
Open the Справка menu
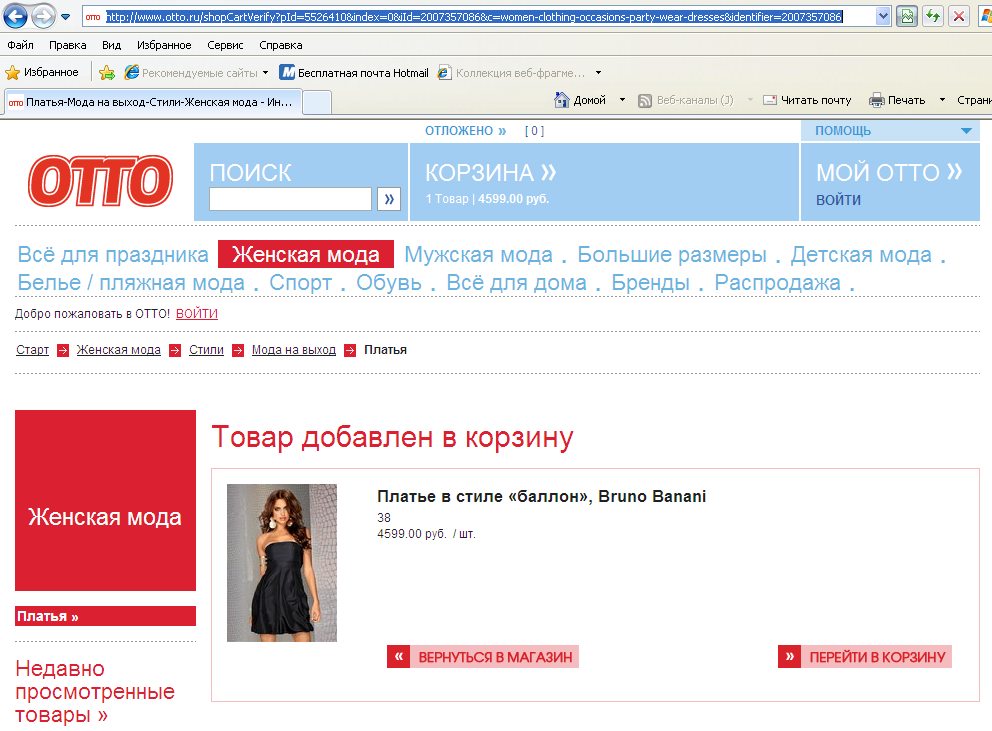click(281, 45)
